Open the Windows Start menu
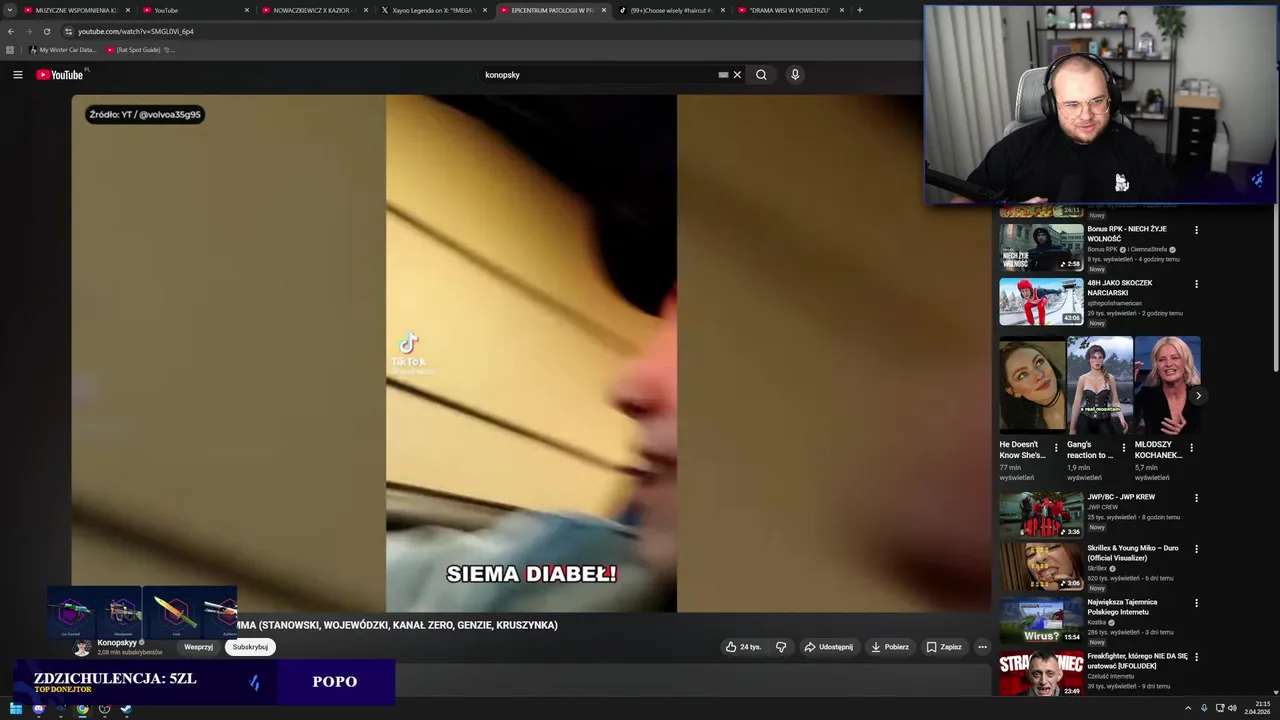The image size is (1280, 720). click(x=16, y=709)
